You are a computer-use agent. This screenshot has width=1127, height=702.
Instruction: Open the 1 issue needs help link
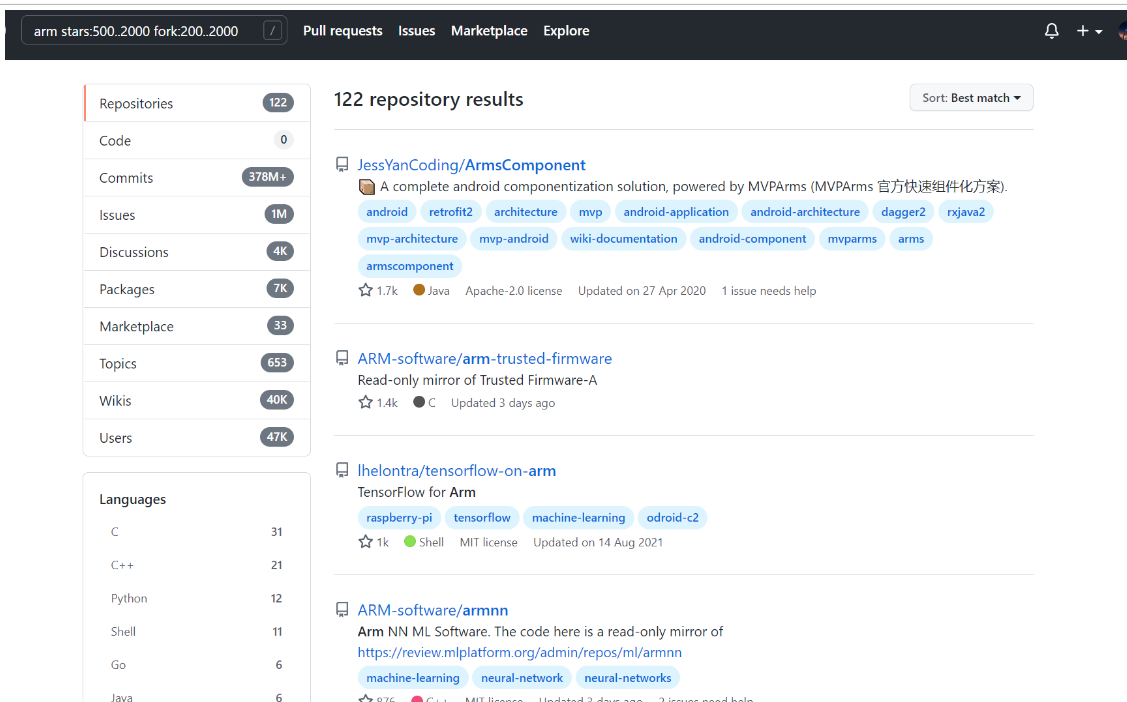pos(769,291)
